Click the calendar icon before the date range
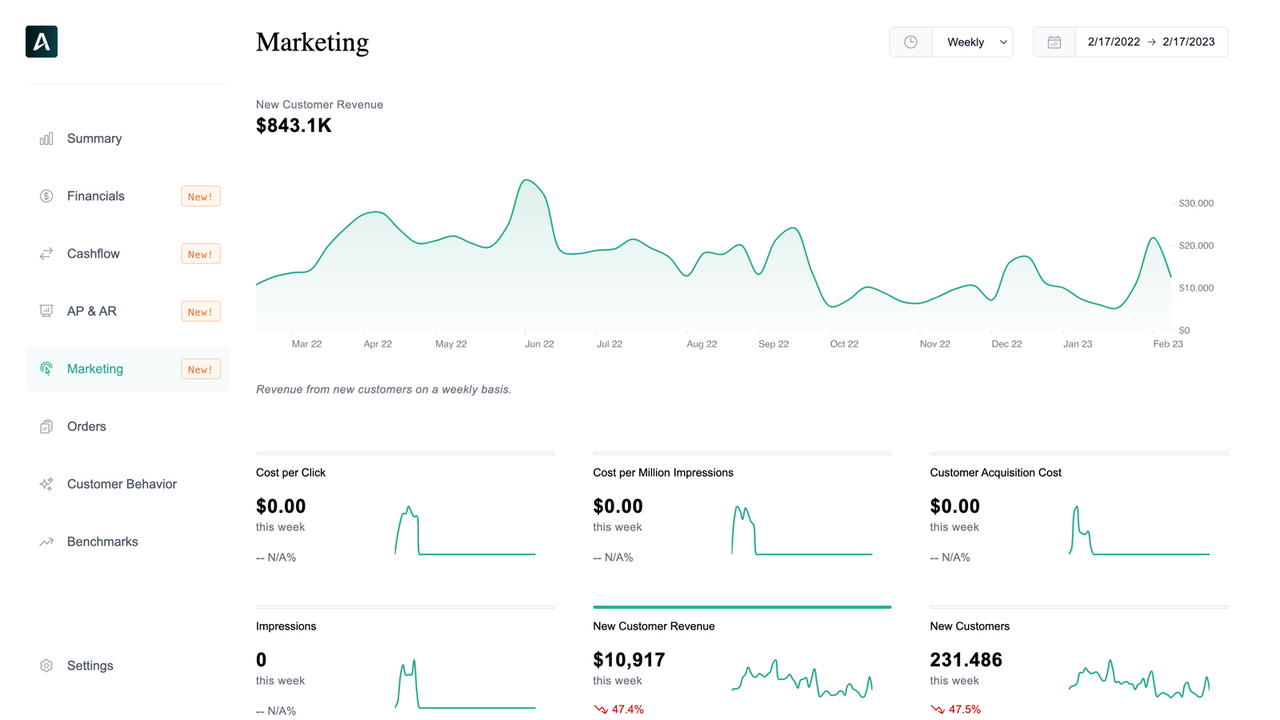 [x=1054, y=41]
